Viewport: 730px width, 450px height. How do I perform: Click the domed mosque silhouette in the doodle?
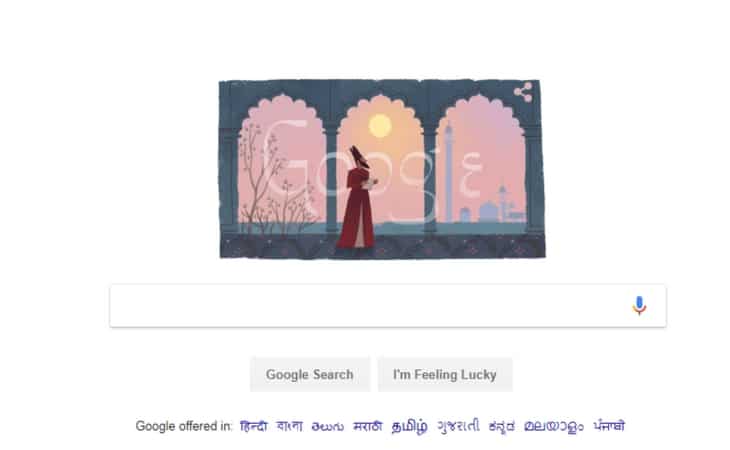tap(489, 210)
